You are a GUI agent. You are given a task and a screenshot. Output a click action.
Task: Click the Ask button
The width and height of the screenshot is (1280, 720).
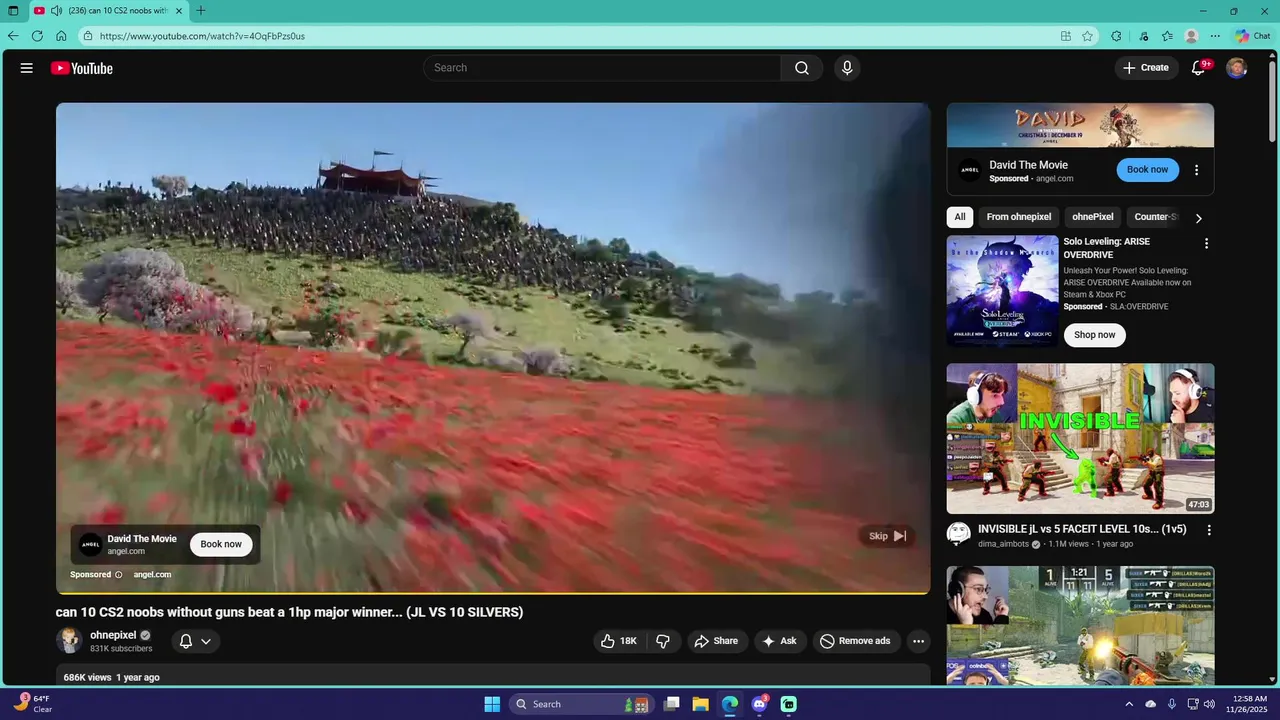tap(779, 641)
